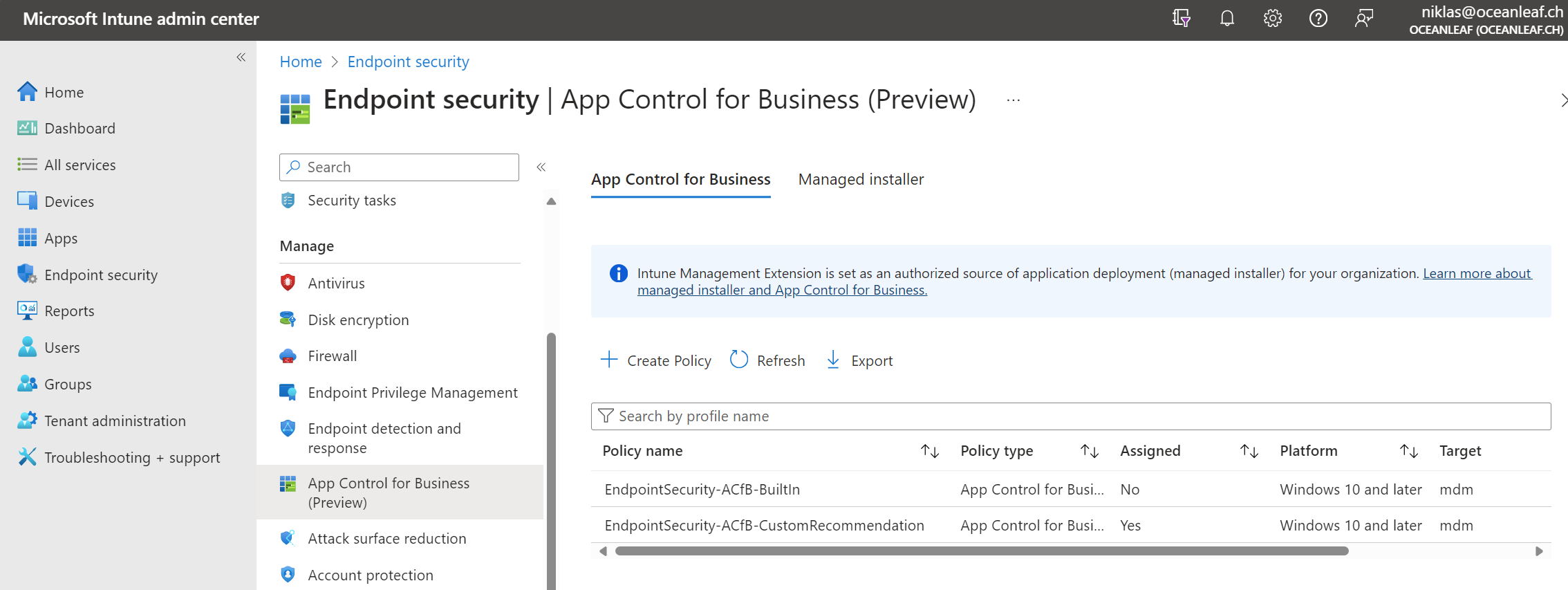
Task: Open the EndpointSecurity-ACfB-CustomRecommendation policy
Action: tap(764, 526)
